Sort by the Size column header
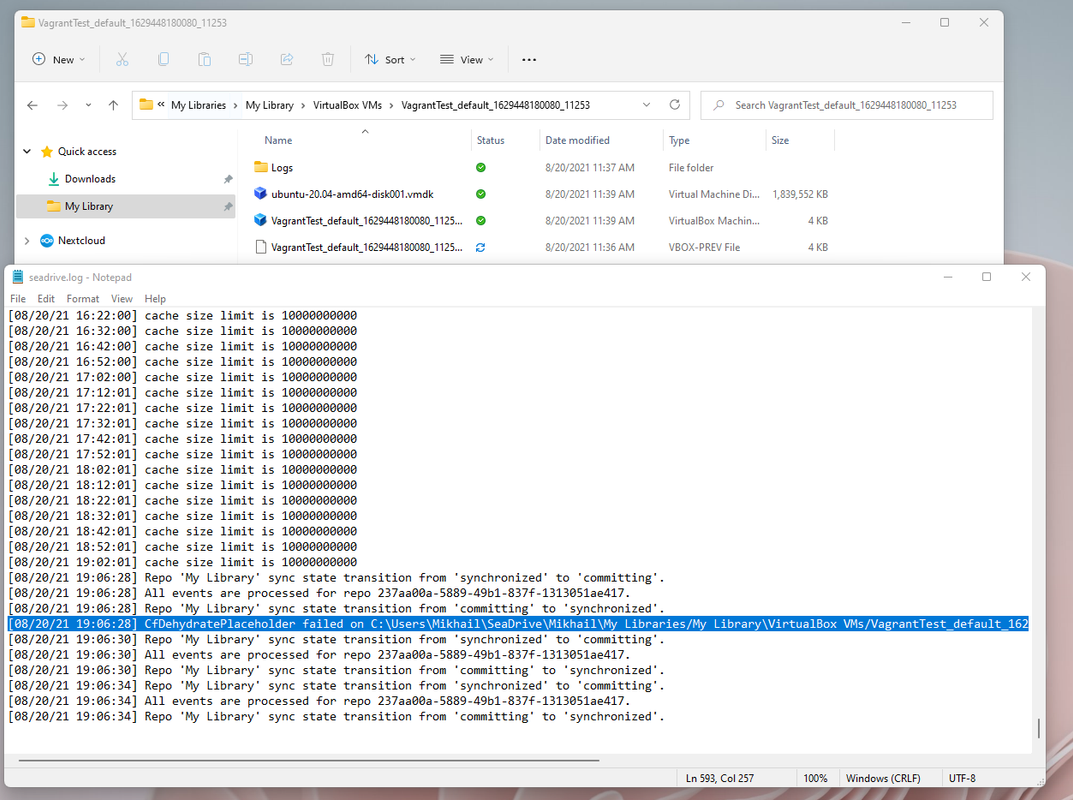1073x800 pixels. click(780, 140)
